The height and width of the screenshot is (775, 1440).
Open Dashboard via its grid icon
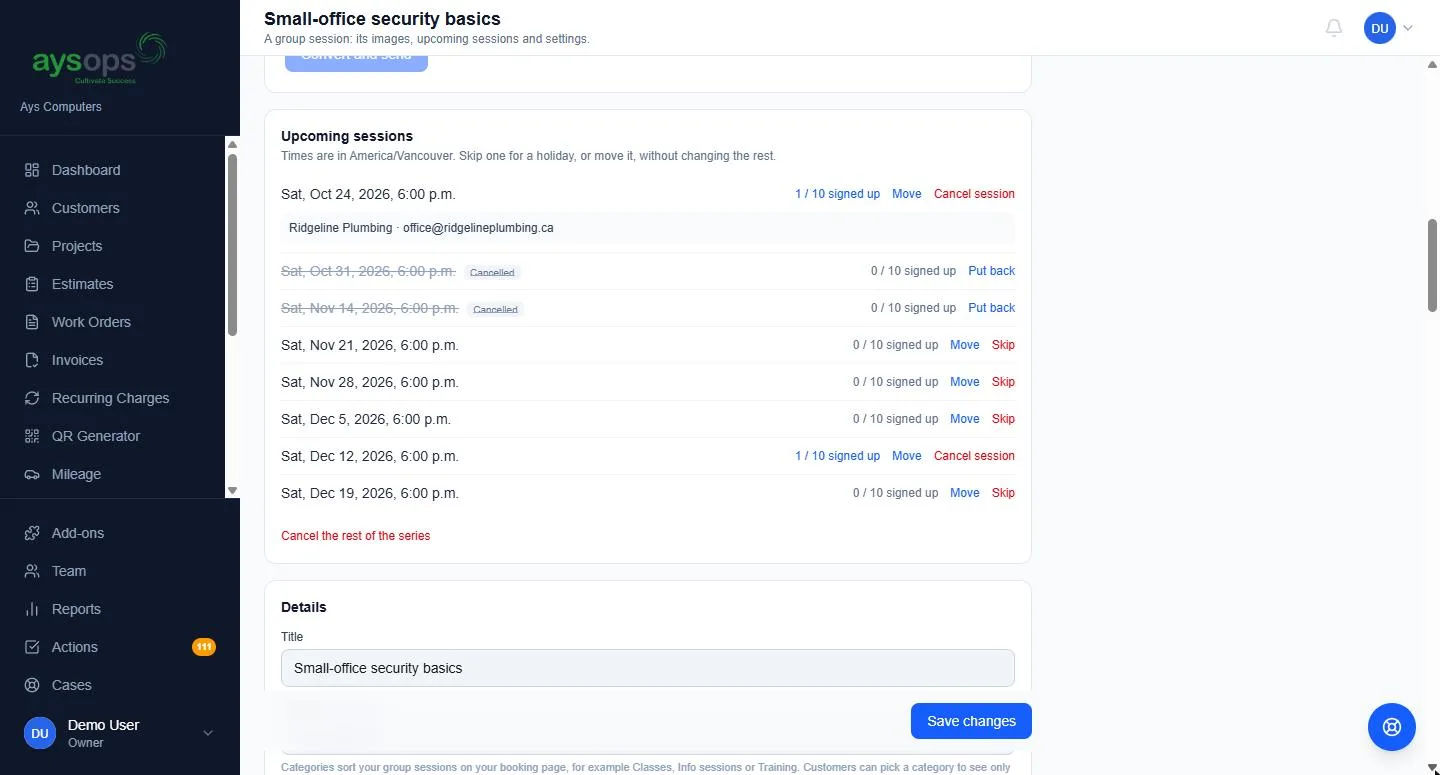pos(32,170)
